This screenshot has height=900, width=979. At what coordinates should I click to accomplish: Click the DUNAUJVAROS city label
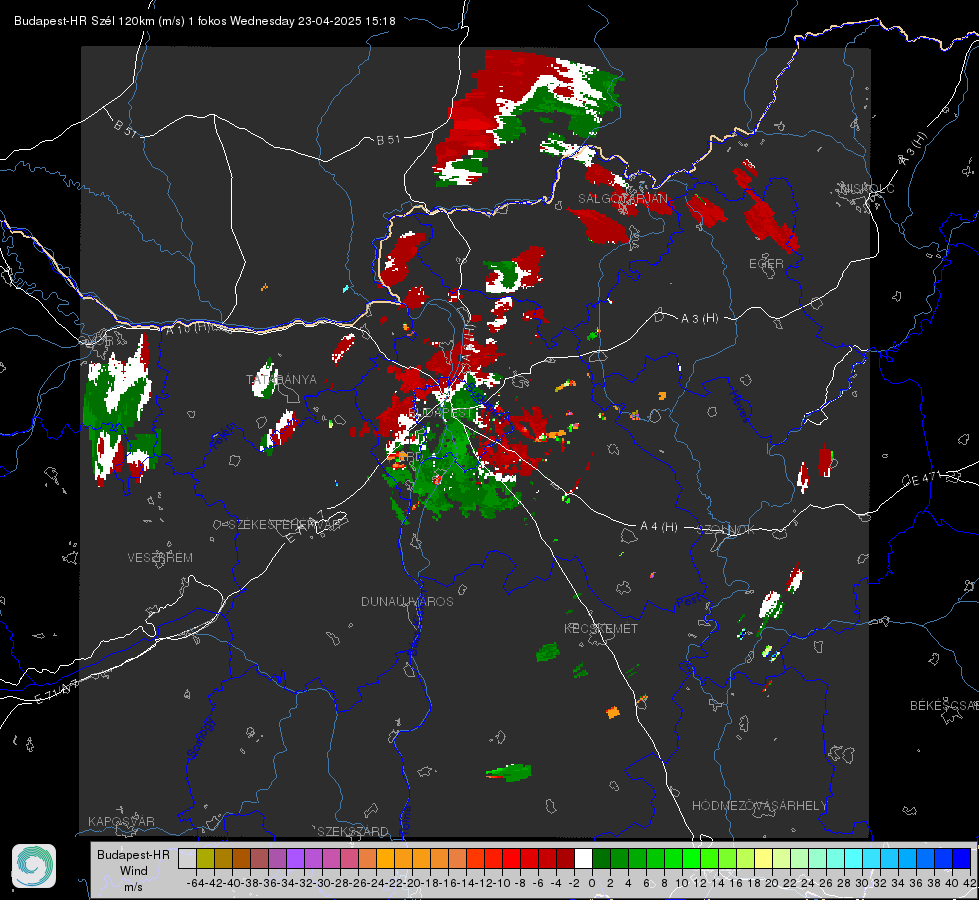407,601
